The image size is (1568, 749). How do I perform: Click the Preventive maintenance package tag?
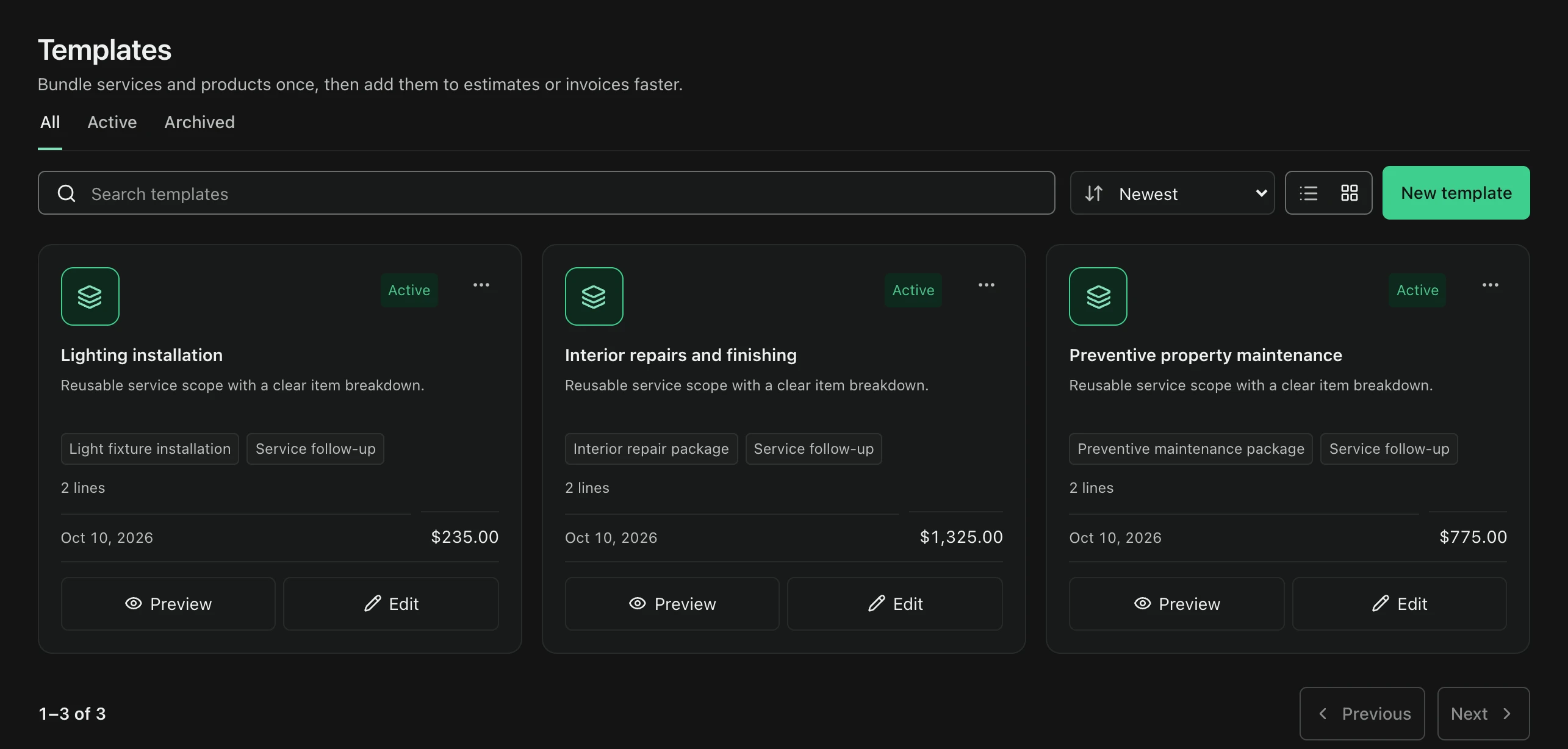pyautogui.click(x=1191, y=449)
